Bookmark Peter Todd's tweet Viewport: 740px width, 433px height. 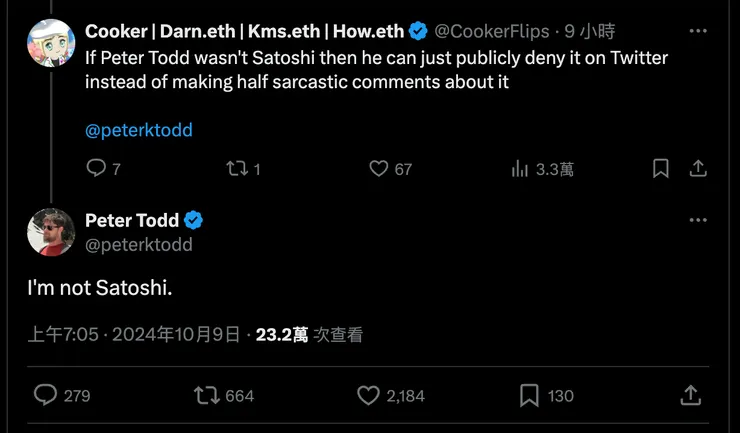pyautogui.click(x=529, y=396)
